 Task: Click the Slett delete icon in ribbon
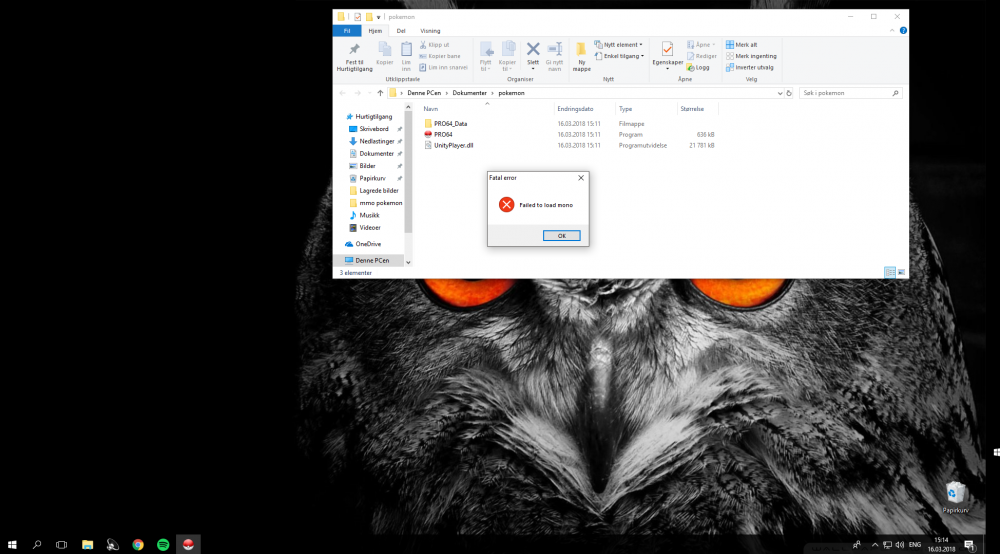[533, 51]
